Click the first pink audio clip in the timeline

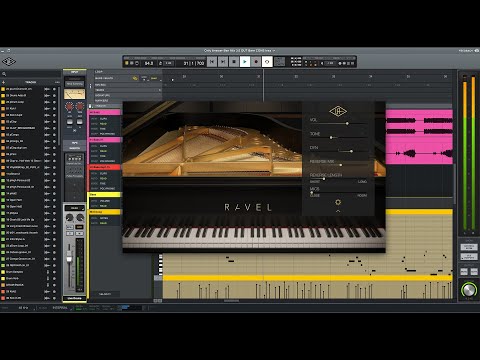point(419,123)
